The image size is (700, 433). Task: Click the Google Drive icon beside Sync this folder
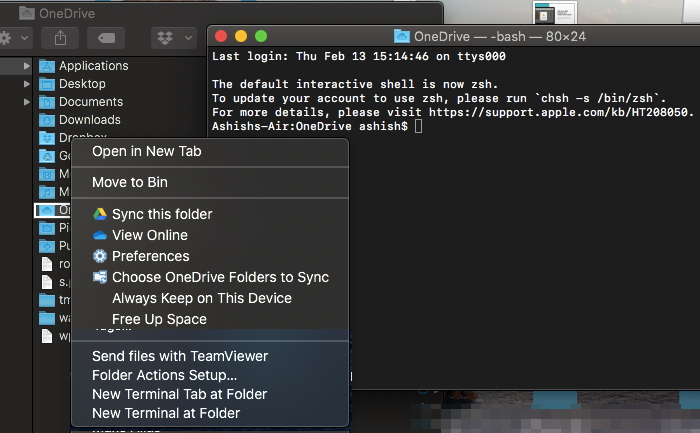[x=100, y=214]
